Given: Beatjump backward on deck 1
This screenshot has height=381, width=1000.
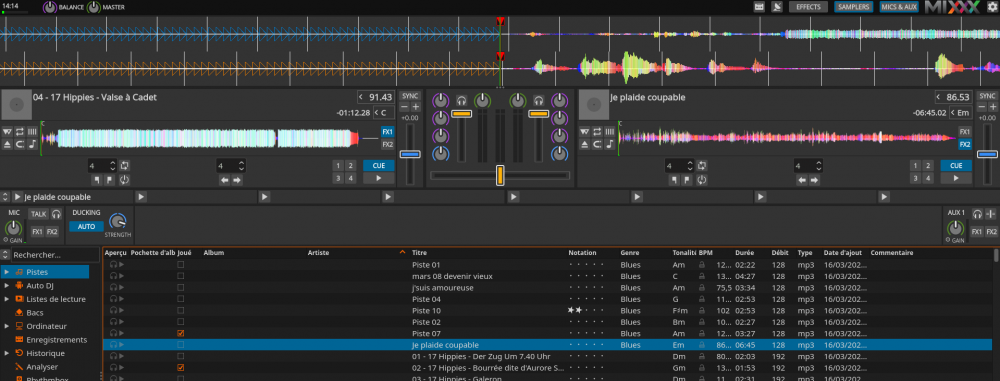Looking at the screenshot, I should [x=225, y=180].
